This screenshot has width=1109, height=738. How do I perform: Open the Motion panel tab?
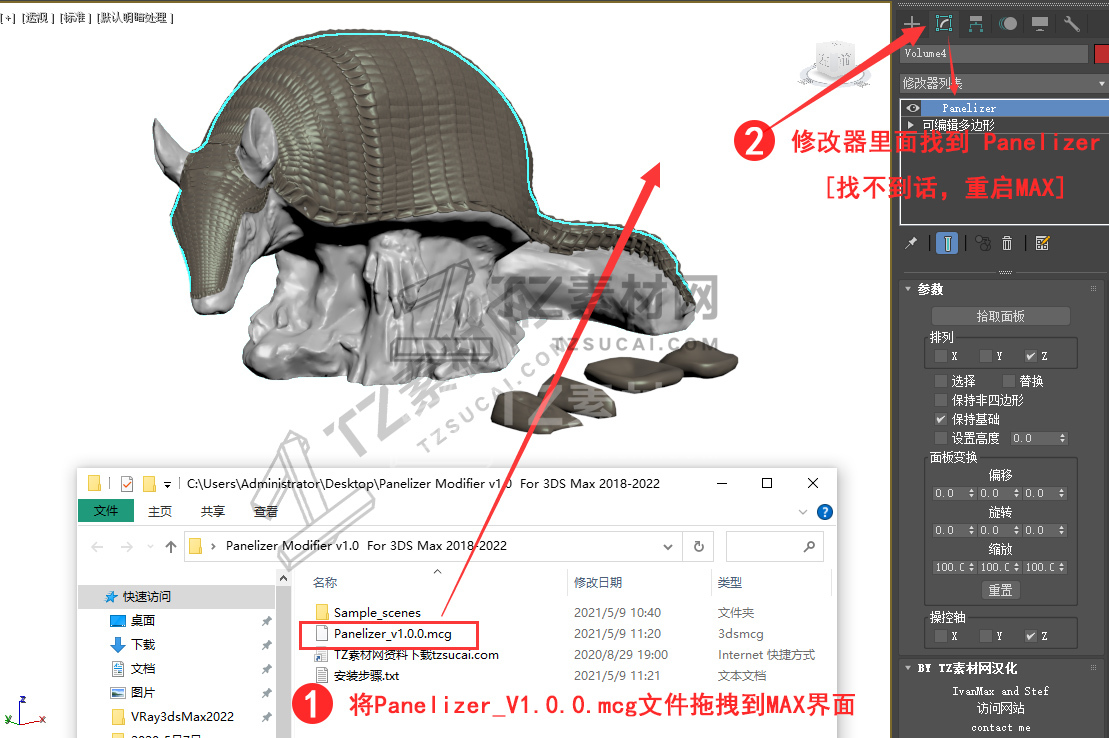click(x=1008, y=24)
